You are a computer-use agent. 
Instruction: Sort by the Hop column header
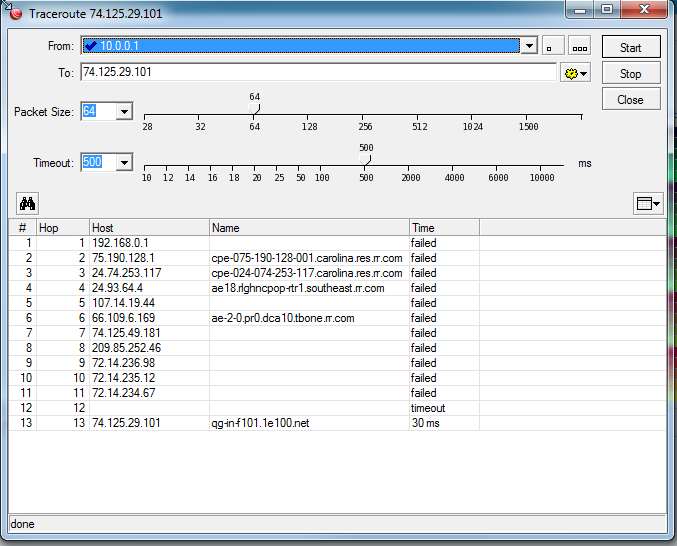click(63, 227)
